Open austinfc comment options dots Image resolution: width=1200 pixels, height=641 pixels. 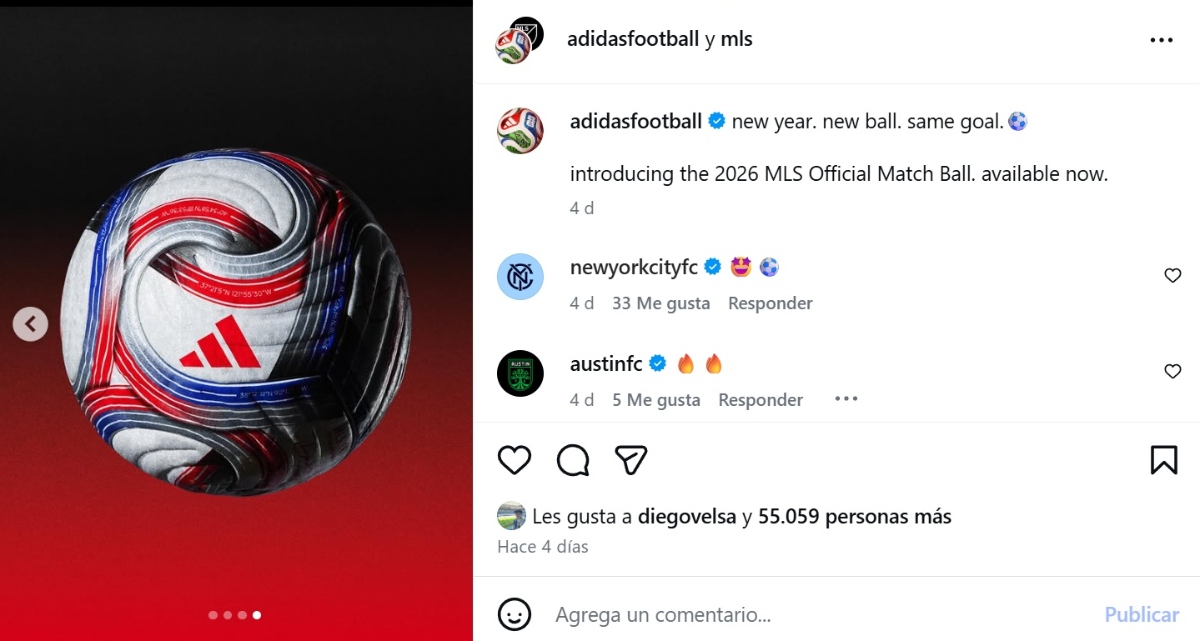pos(846,399)
